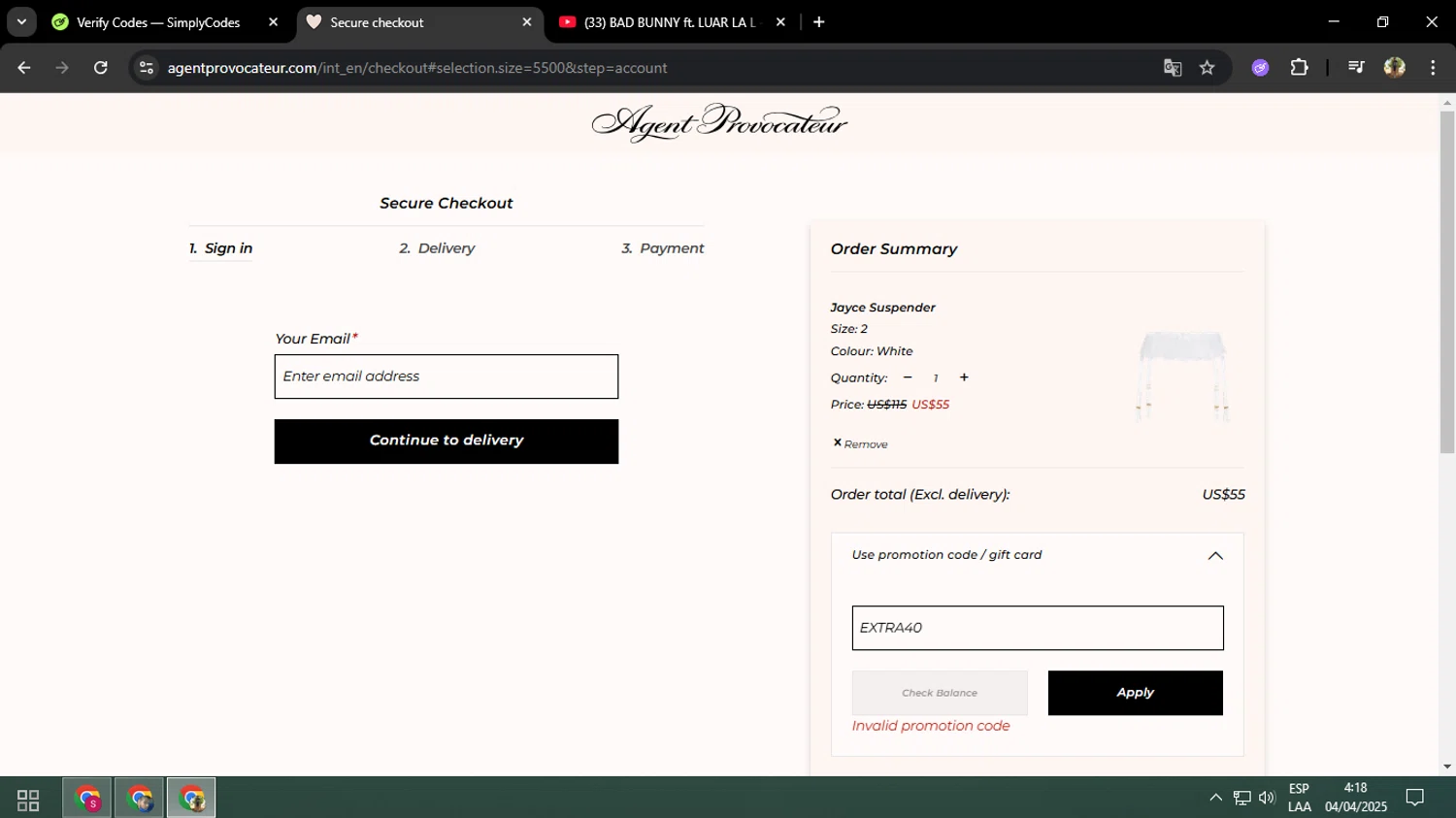Click the Colour: White label

(x=872, y=351)
